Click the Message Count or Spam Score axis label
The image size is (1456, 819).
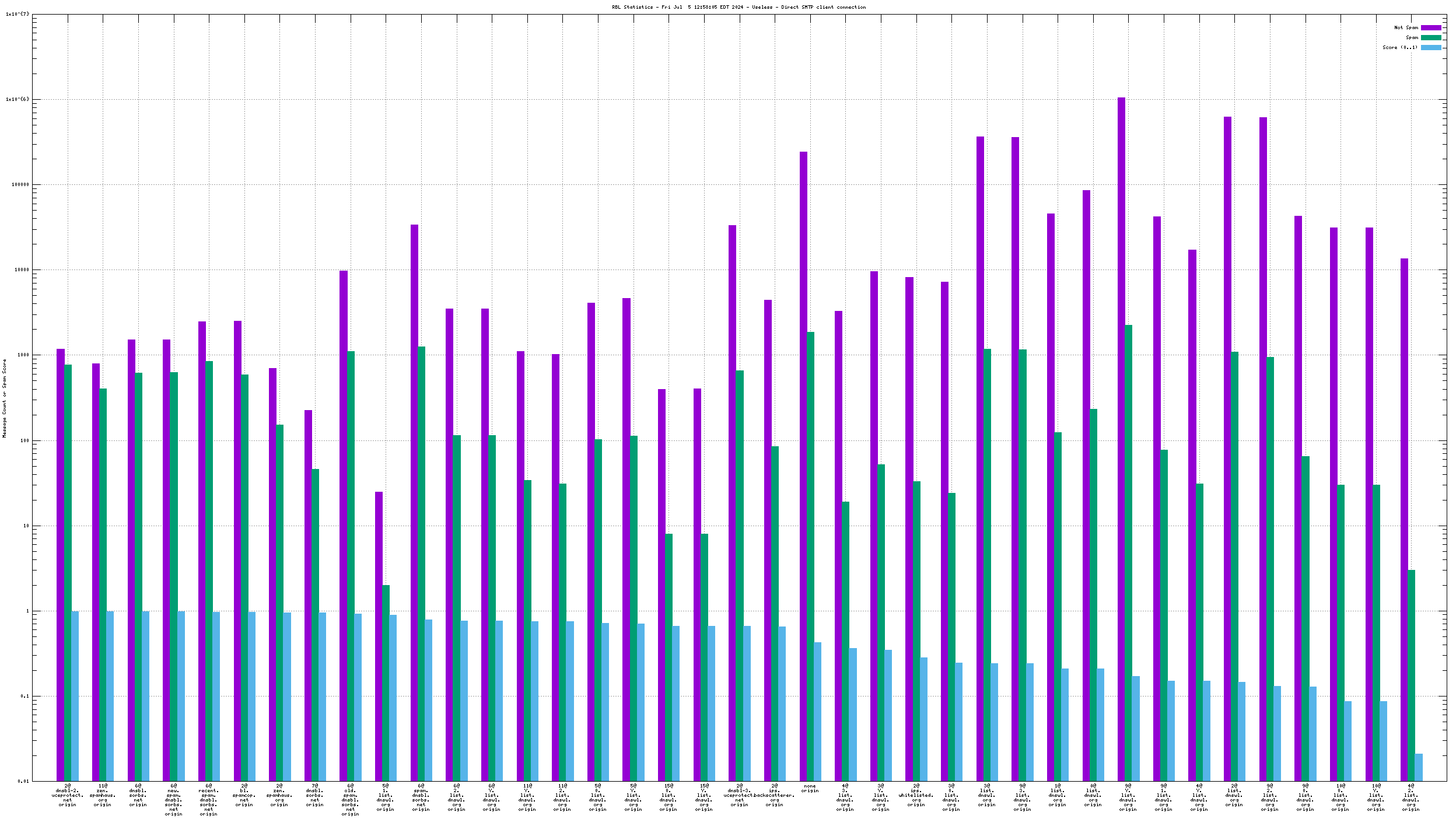point(4,398)
